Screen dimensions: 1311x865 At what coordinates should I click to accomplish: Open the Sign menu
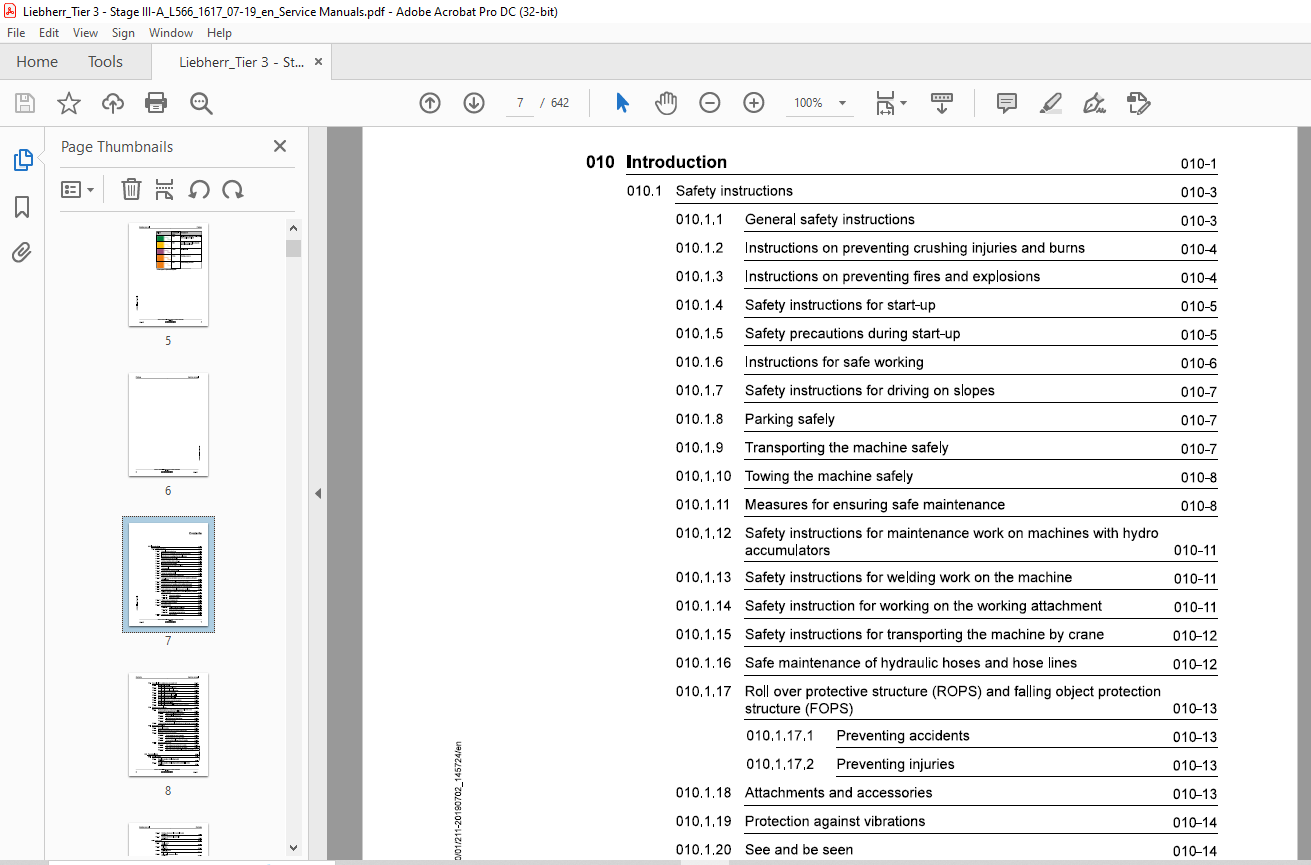pos(124,33)
